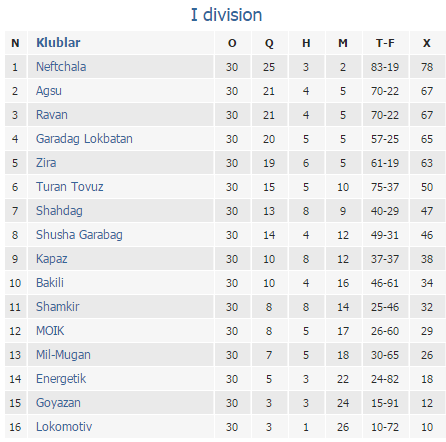Click the Goyazan club name
This screenshot has width=446, height=442.
(58, 403)
